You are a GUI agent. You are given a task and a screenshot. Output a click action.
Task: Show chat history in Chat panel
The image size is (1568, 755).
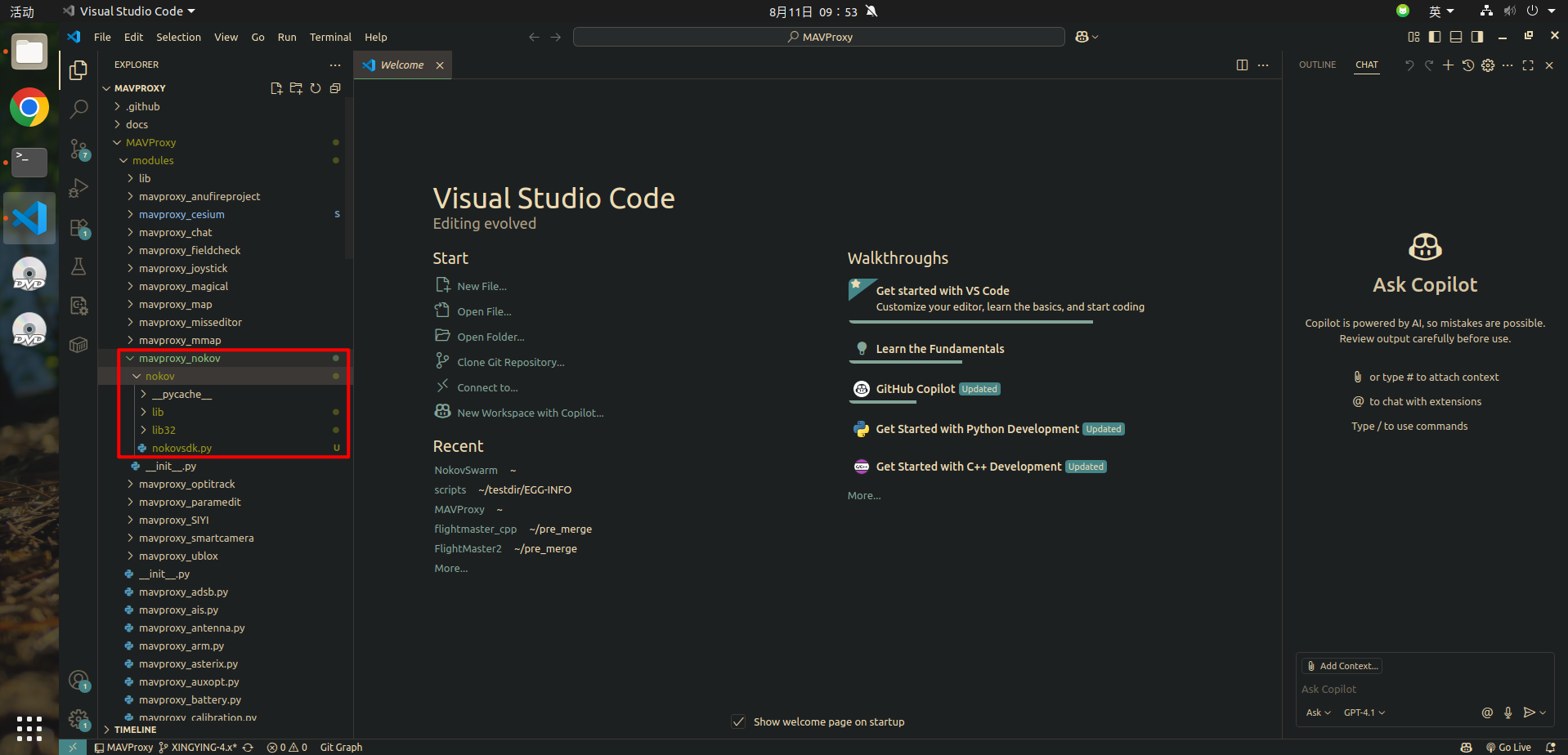tap(1468, 65)
